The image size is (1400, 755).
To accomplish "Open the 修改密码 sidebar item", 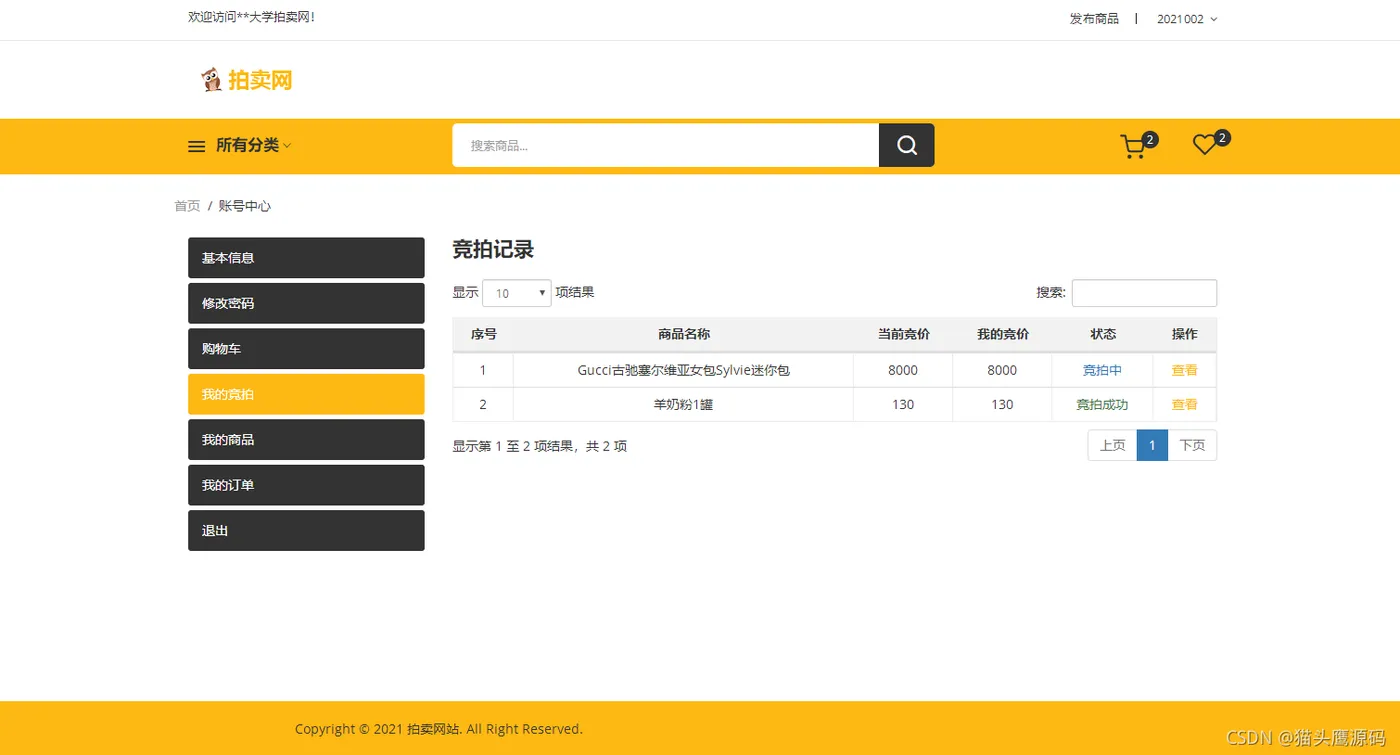I will pos(306,303).
